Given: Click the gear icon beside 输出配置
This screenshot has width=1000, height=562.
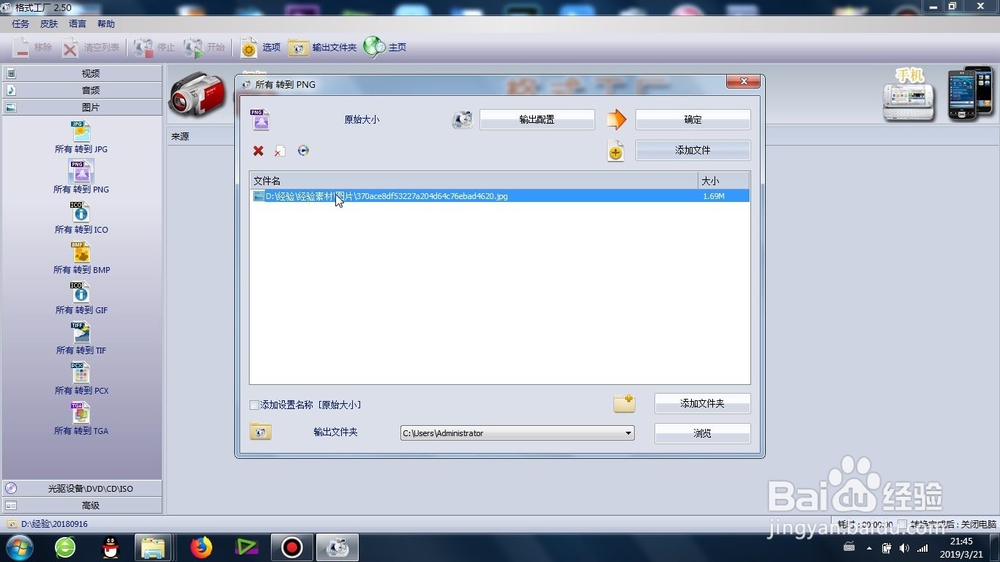Looking at the screenshot, I should coord(462,119).
